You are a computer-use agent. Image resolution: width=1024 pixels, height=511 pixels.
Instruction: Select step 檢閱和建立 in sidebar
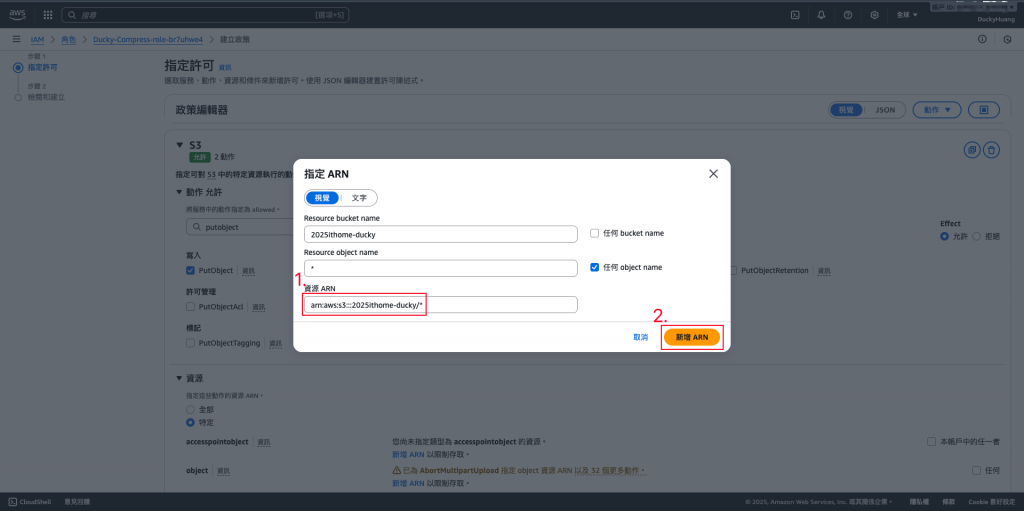(x=46, y=97)
